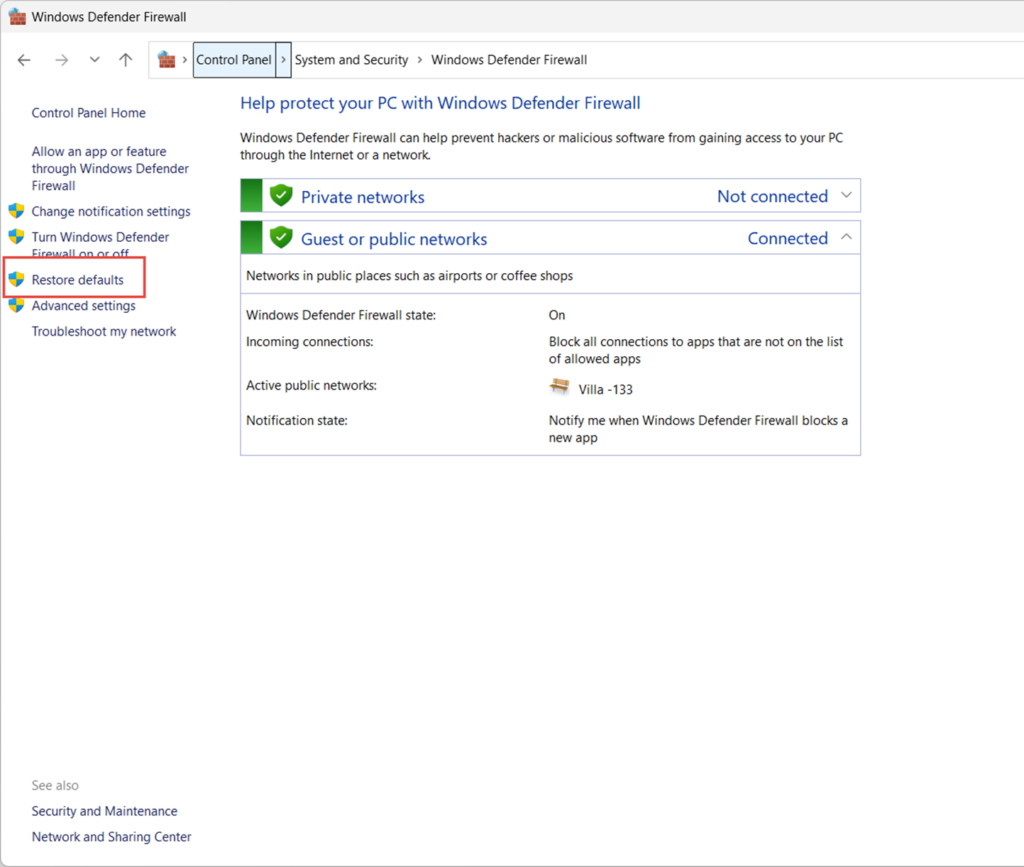Click Restore defaults link
Image resolution: width=1024 pixels, height=867 pixels.
pos(78,279)
